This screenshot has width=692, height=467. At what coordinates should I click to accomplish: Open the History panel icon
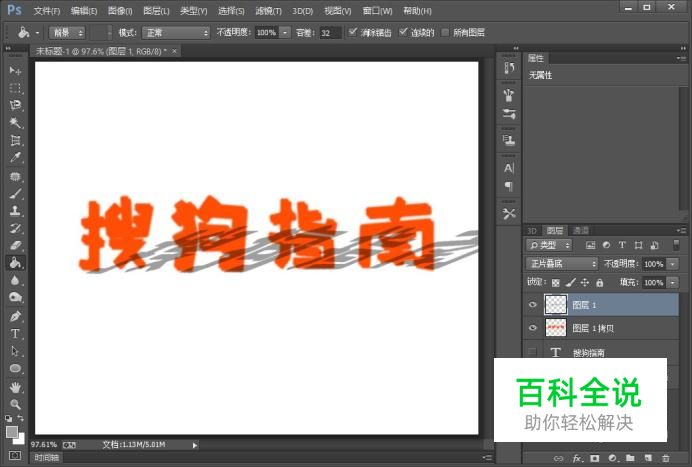tap(509, 68)
